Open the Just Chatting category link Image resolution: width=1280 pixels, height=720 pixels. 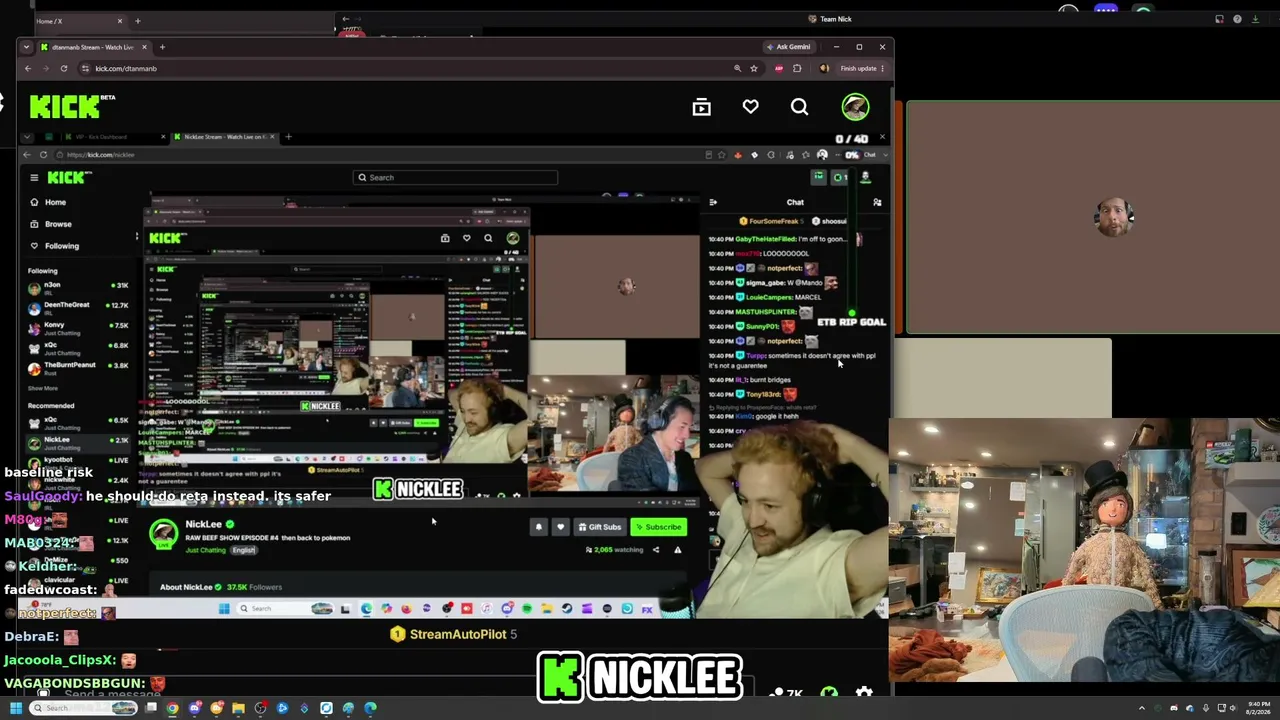(x=205, y=550)
